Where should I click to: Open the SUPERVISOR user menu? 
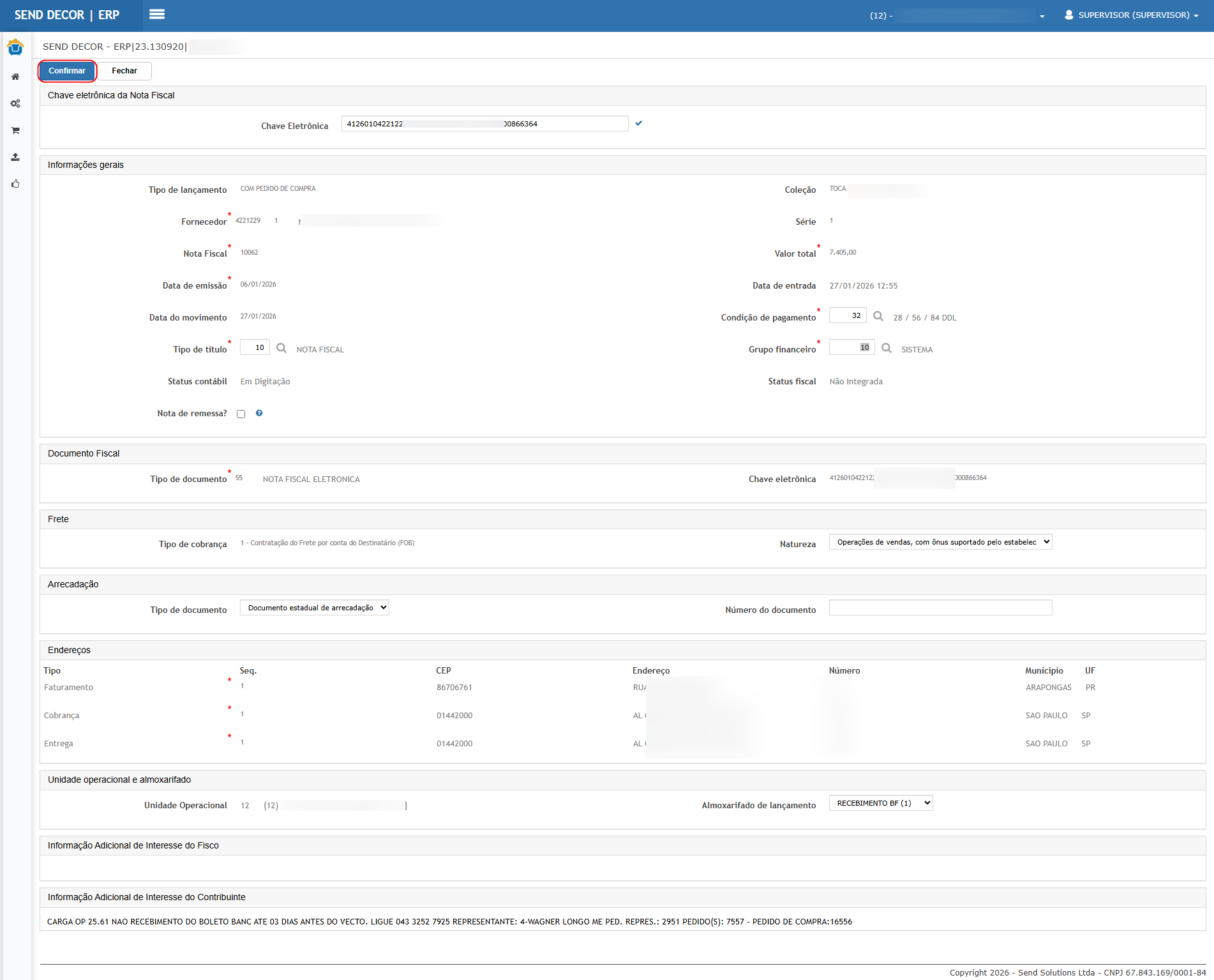pos(1132,15)
